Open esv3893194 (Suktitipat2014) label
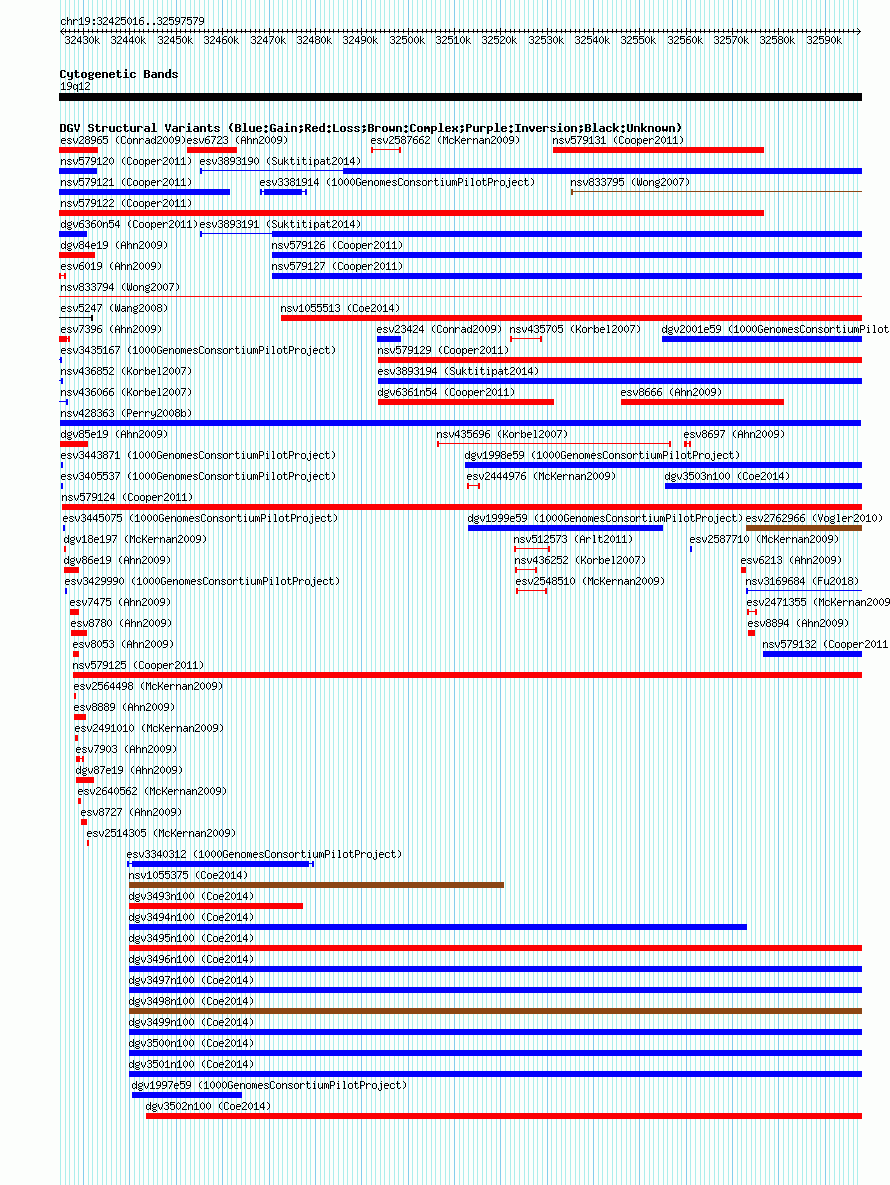This screenshot has width=890, height=1185. 458,372
